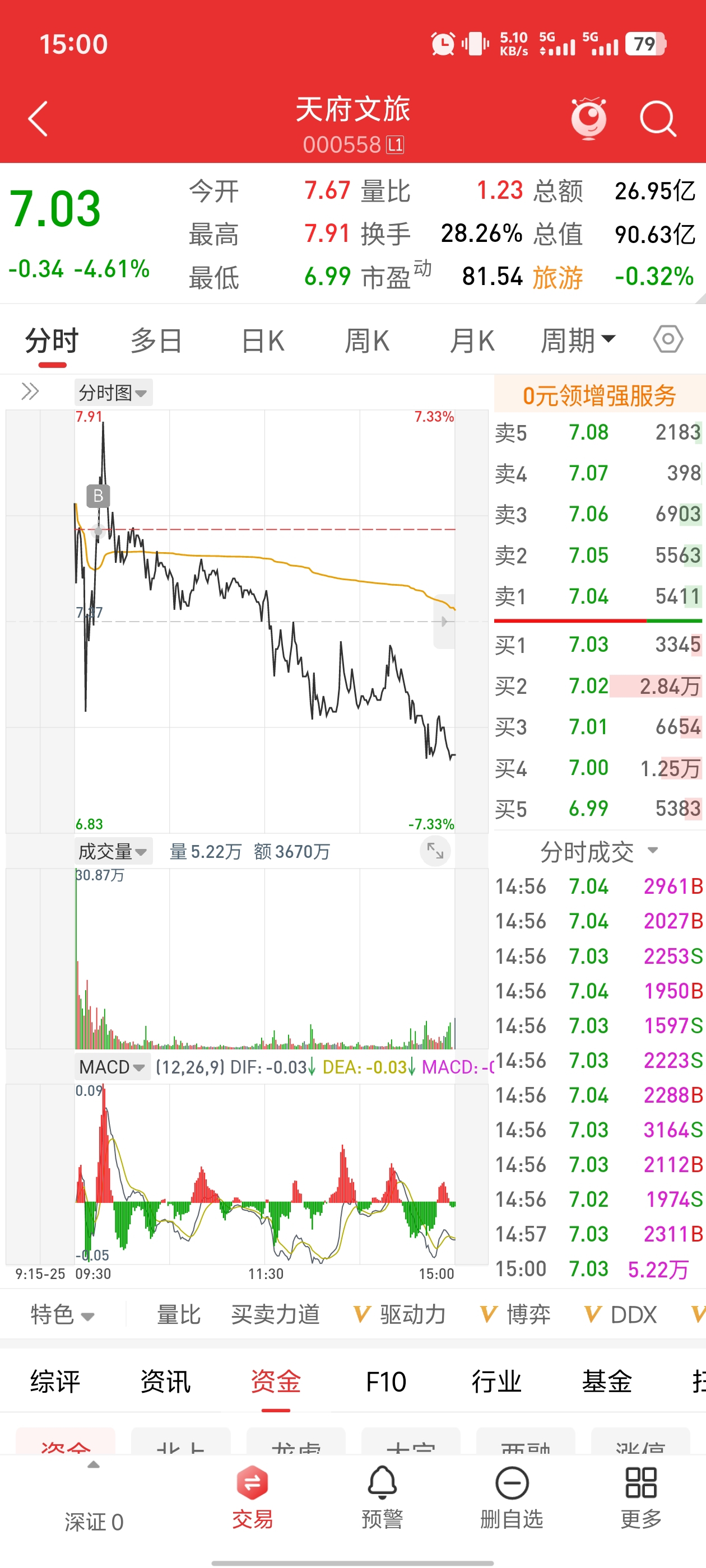The image size is (706, 1568).
Task: Tap the 卖3 7.06 order row
Action: [x=598, y=514]
